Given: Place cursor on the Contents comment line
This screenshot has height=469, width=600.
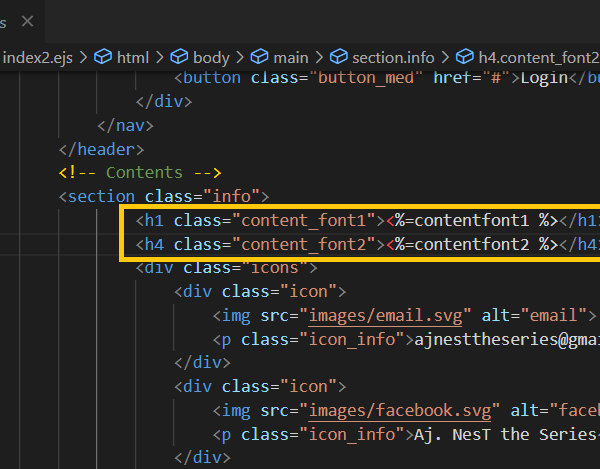Looking at the screenshot, I should pos(140,172).
